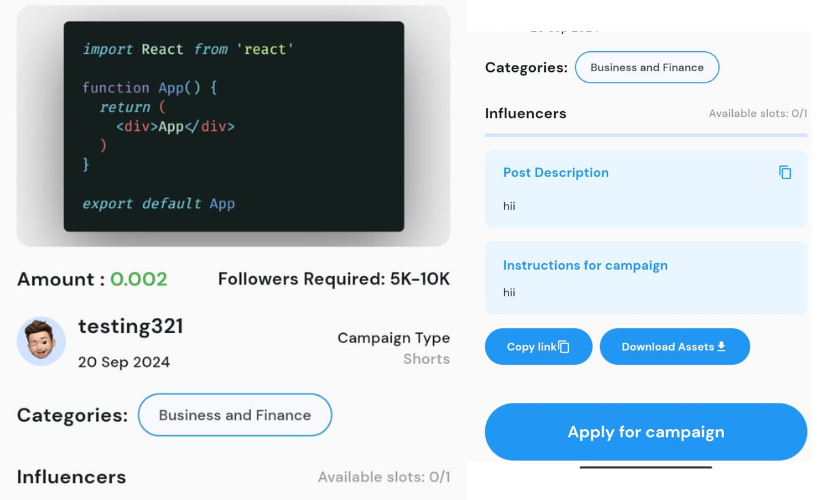
Task: Tap the Influencers heading above Post Description
Action: [525, 113]
